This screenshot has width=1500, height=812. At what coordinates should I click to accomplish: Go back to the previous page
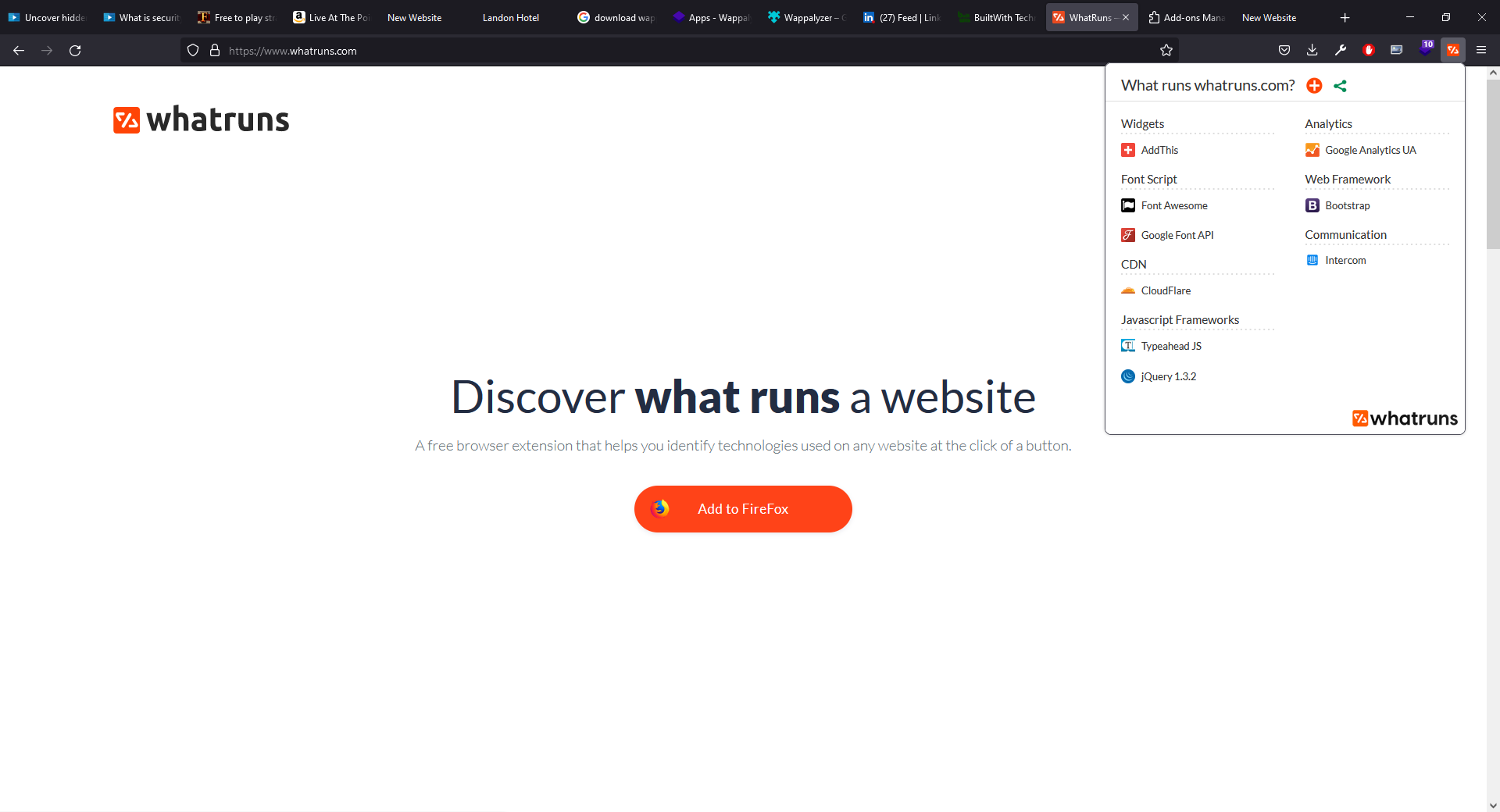point(19,51)
